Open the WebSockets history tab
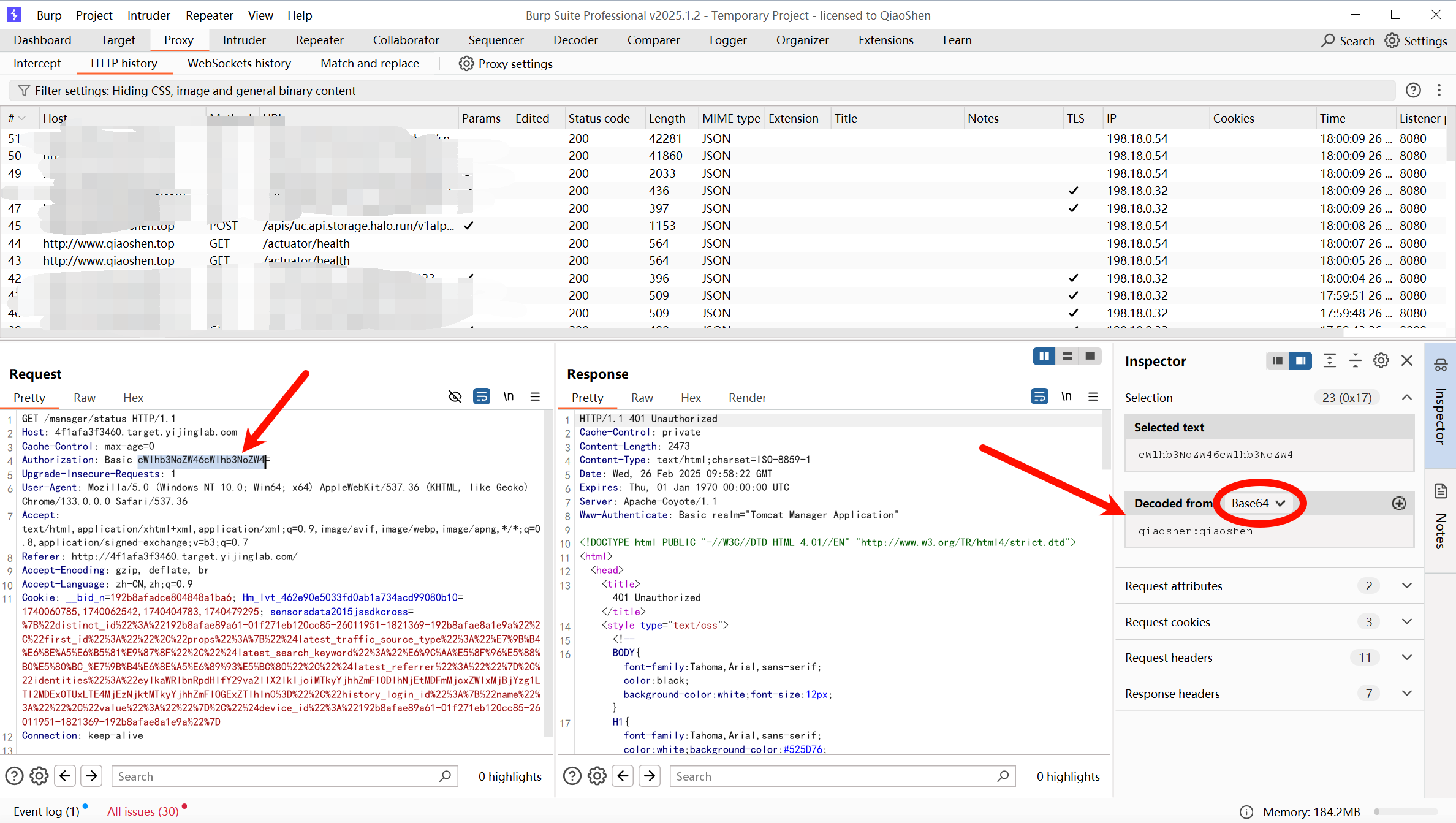1456x823 pixels. click(x=239, y=63)
